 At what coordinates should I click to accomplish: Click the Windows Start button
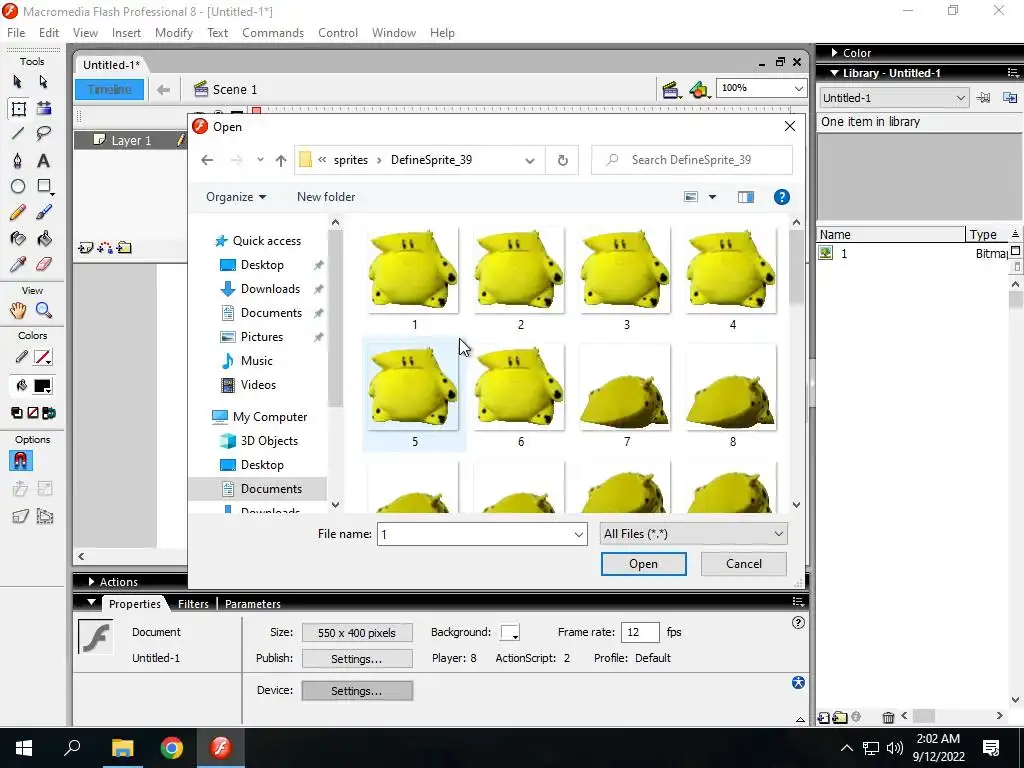(x=24, y=748)
